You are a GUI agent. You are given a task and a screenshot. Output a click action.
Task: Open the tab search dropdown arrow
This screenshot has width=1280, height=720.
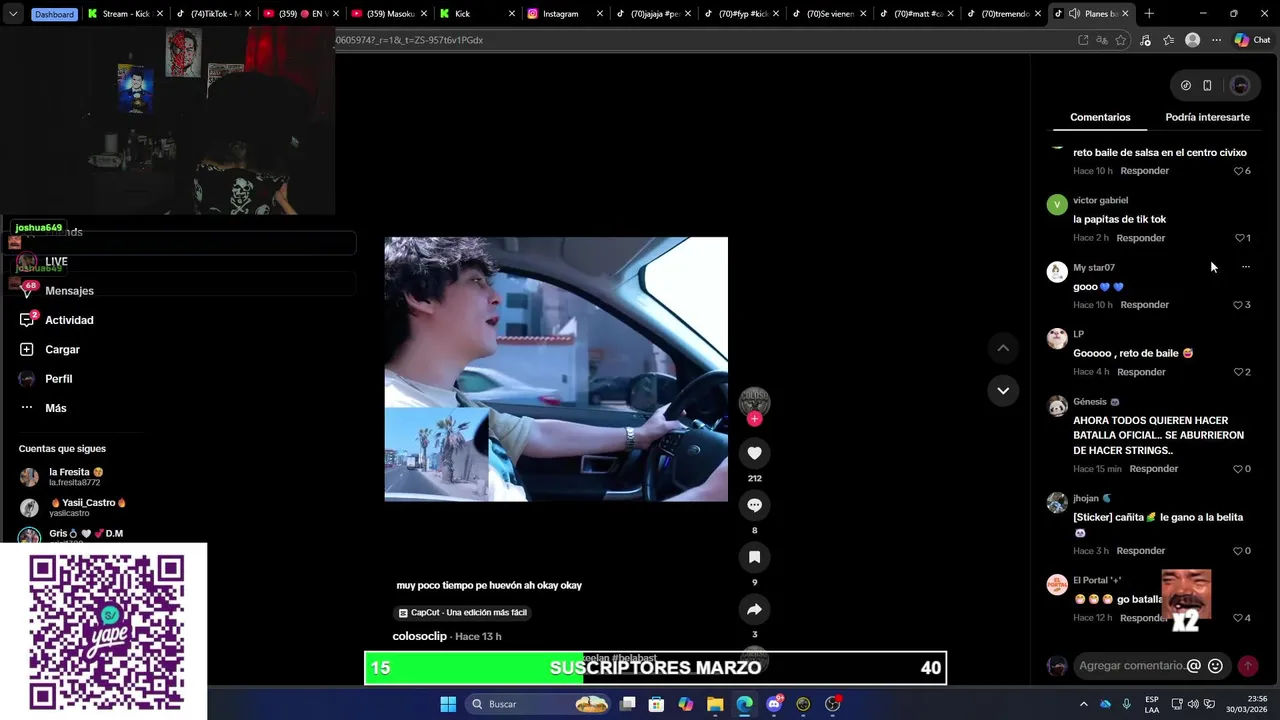coord(12,14)
